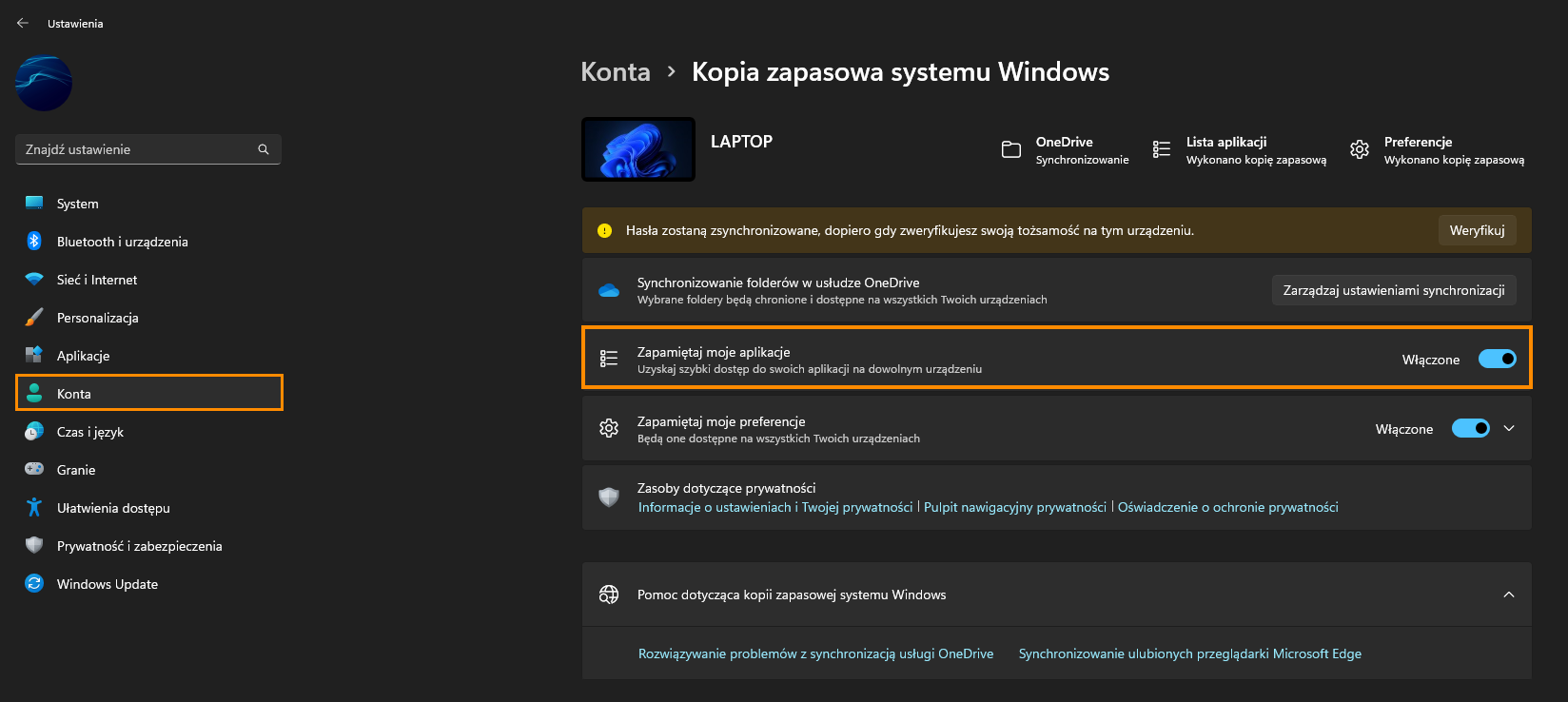Image resolution: width=1568 pixels, height=702 pixels.
Task: Click the yellow warning icon in banner
Action: tap(604, 230)
